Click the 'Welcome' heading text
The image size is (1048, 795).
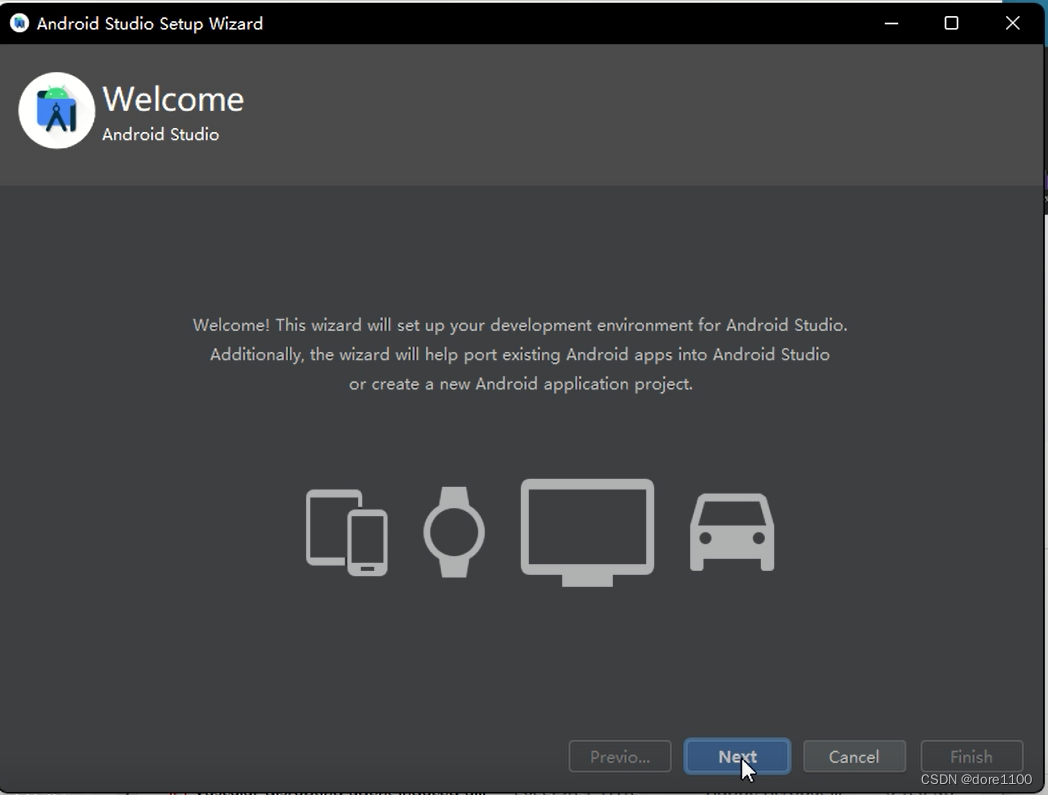173,100
